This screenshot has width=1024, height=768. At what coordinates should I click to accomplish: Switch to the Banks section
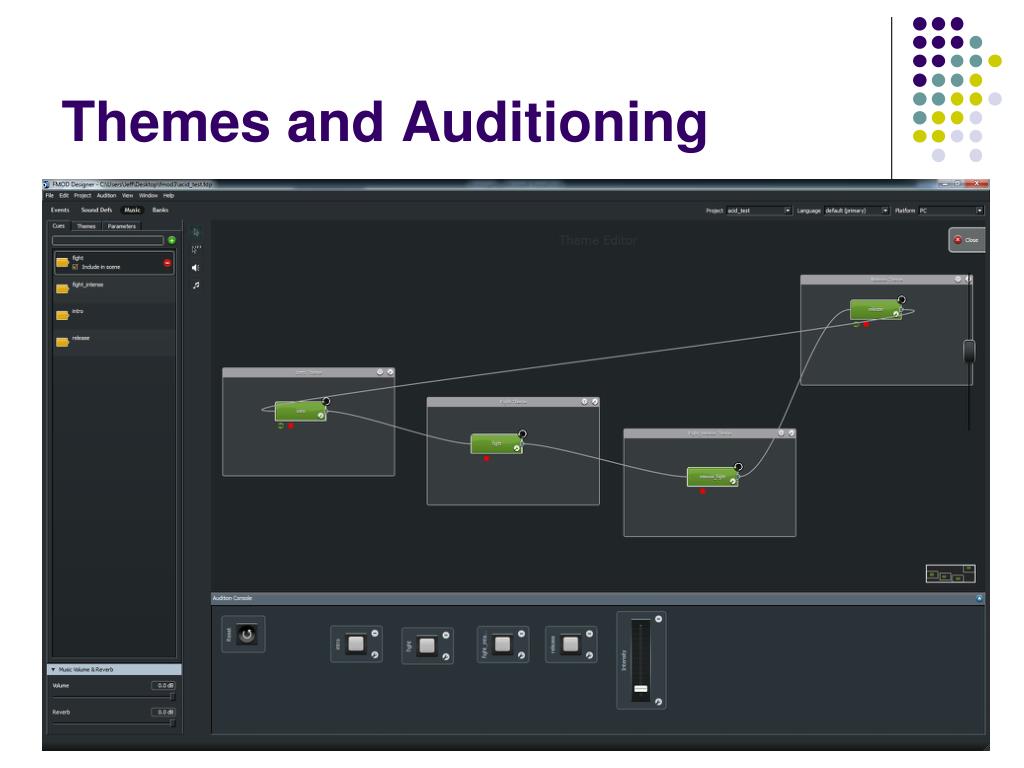[161, 210]
